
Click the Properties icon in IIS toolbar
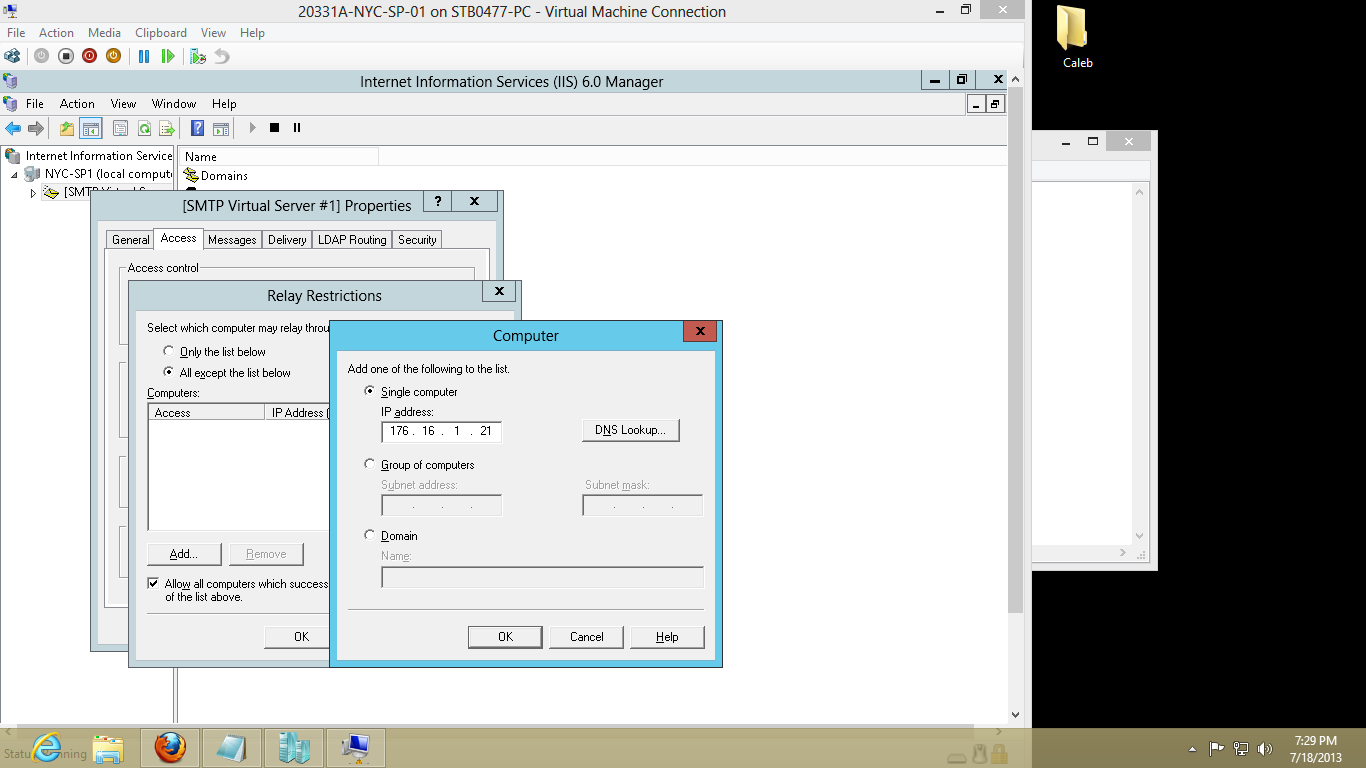[120, 128]
